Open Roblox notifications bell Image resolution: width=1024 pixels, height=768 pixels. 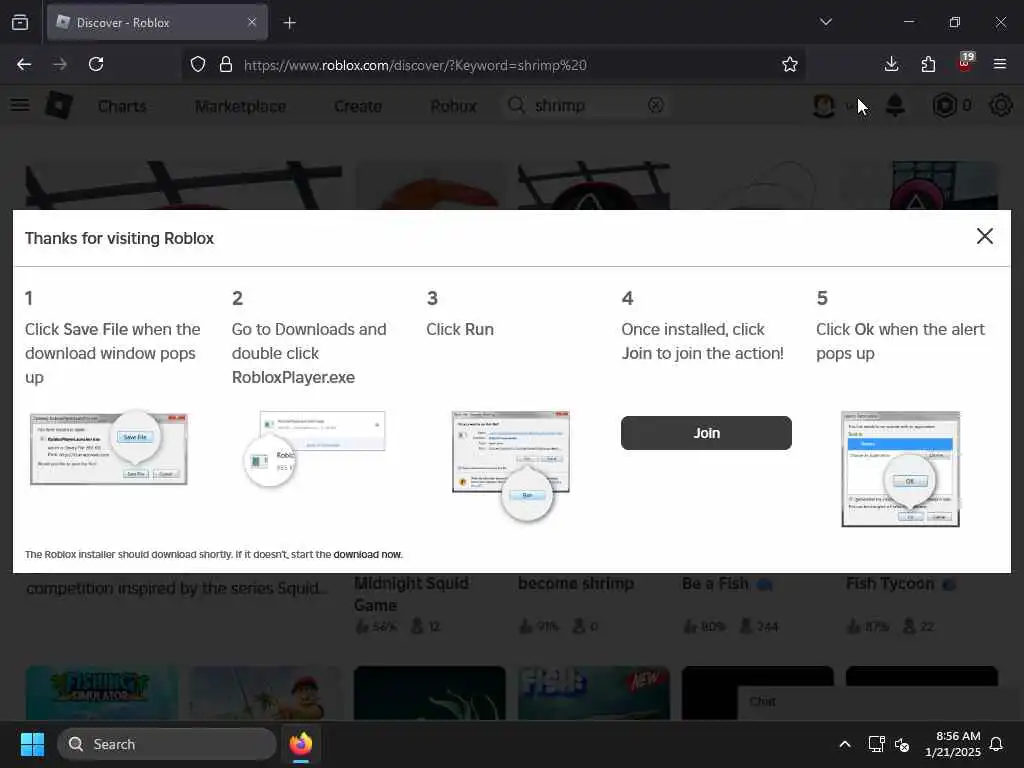895,105
